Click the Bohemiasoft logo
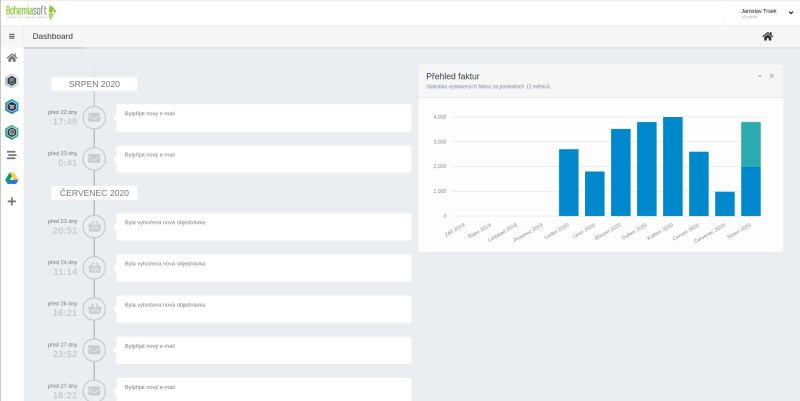This screenshot has width=800, height=401. tap(30, 12)
